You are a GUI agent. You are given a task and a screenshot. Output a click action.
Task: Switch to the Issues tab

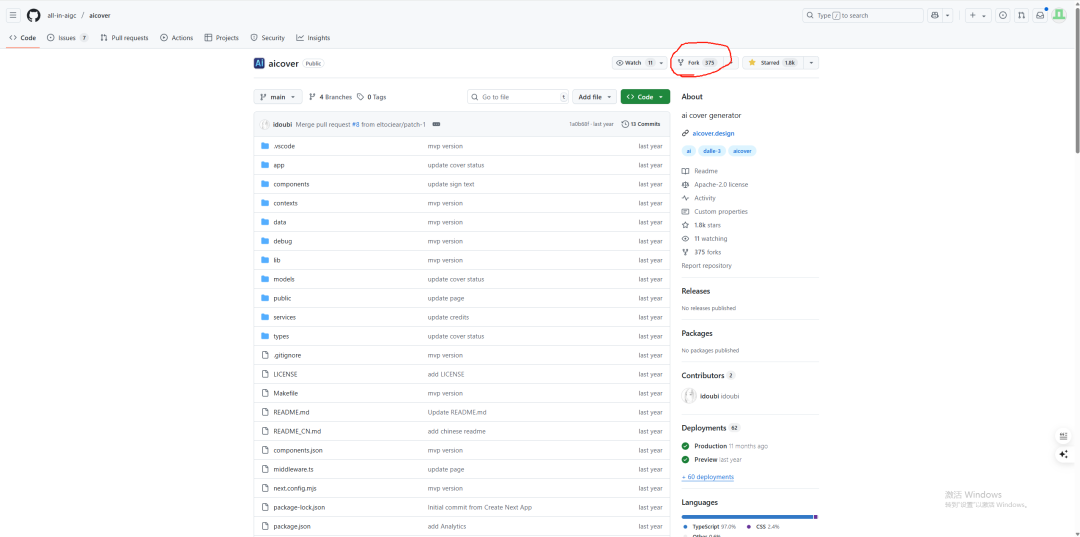click(67, 38)
